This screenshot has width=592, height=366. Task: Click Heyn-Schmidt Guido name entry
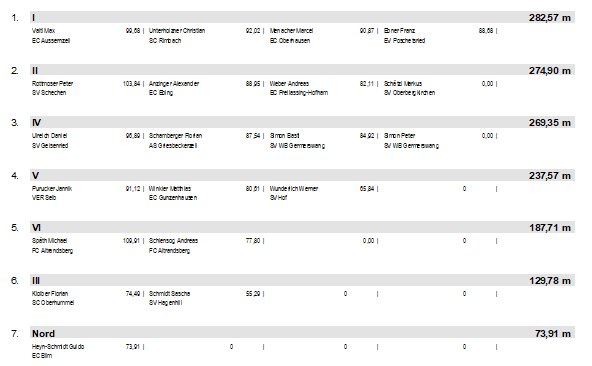58,346
